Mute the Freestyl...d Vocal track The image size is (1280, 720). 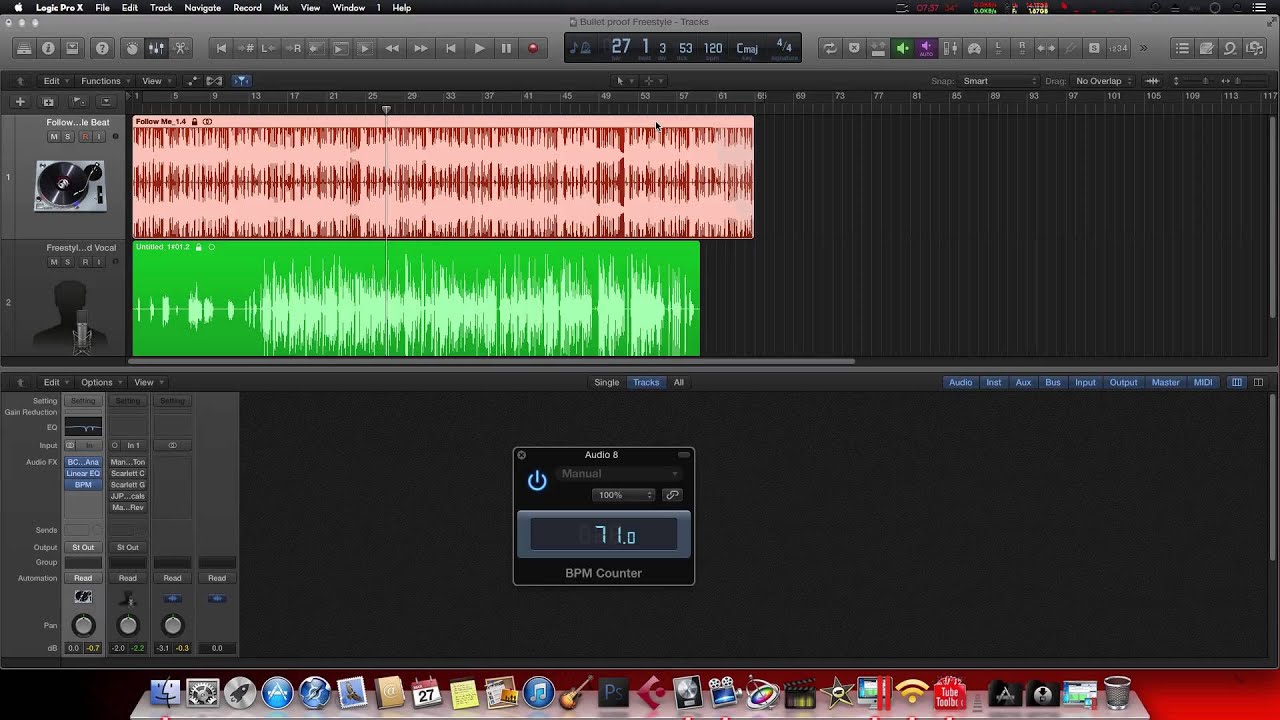pos(54,262)
